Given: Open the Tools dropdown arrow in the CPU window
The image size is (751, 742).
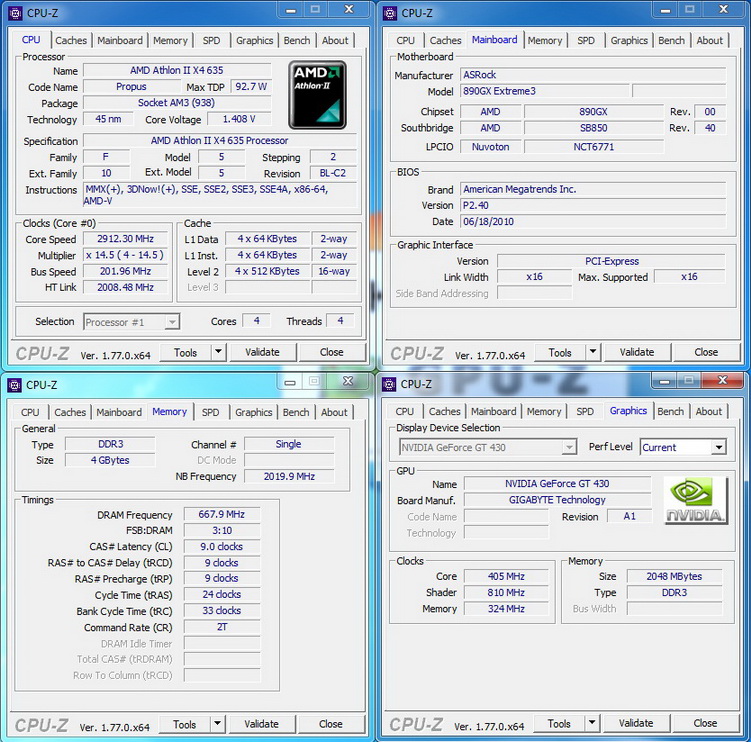Looking at the screenshot, I should tap(218, 352).
